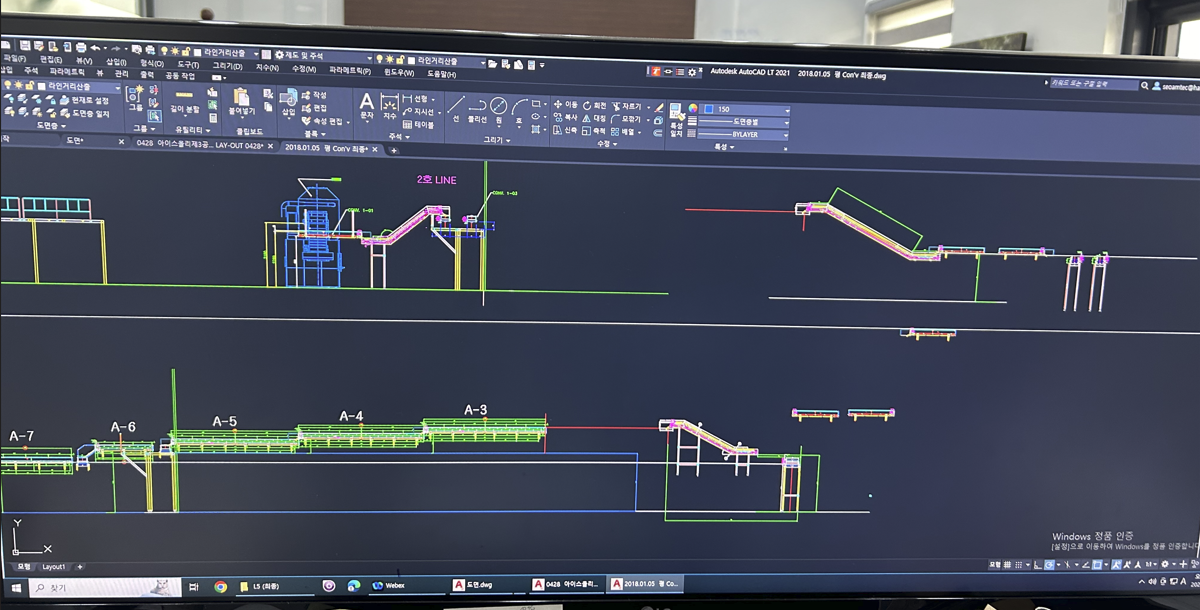Select the 주석 ribbon tab
Viewport: 1200px width, 610px height.
[x=31, y=70]
